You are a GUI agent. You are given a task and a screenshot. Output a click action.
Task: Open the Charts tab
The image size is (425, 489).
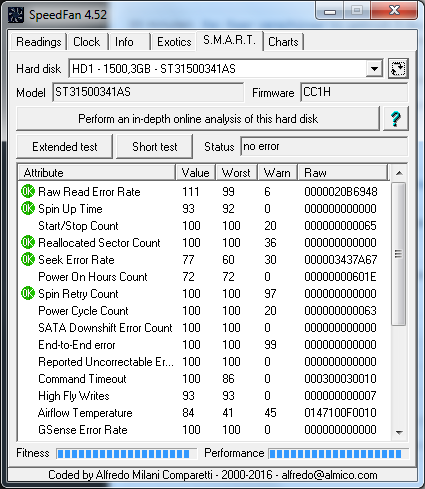283,42
